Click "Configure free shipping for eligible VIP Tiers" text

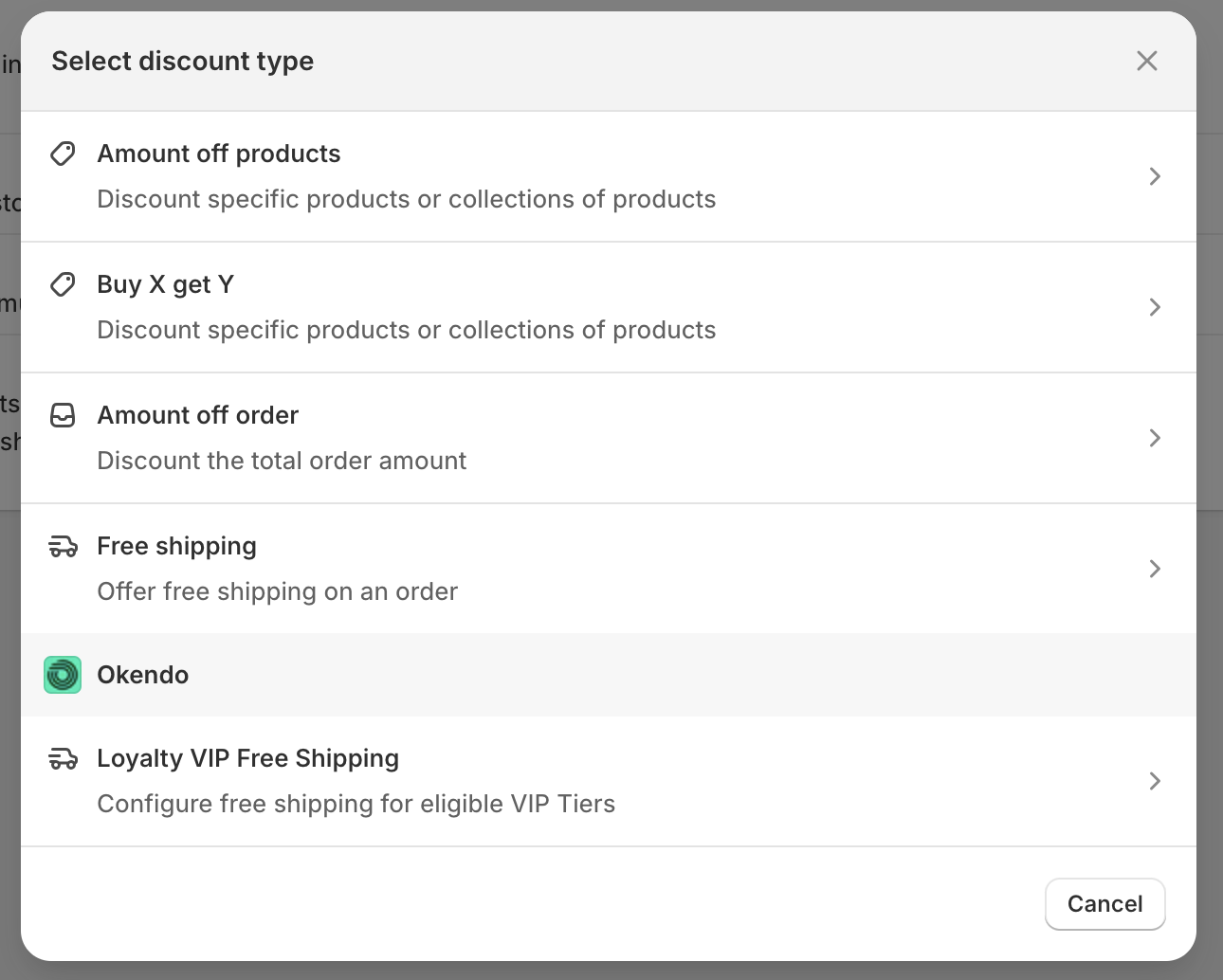[x=356, y=804]
